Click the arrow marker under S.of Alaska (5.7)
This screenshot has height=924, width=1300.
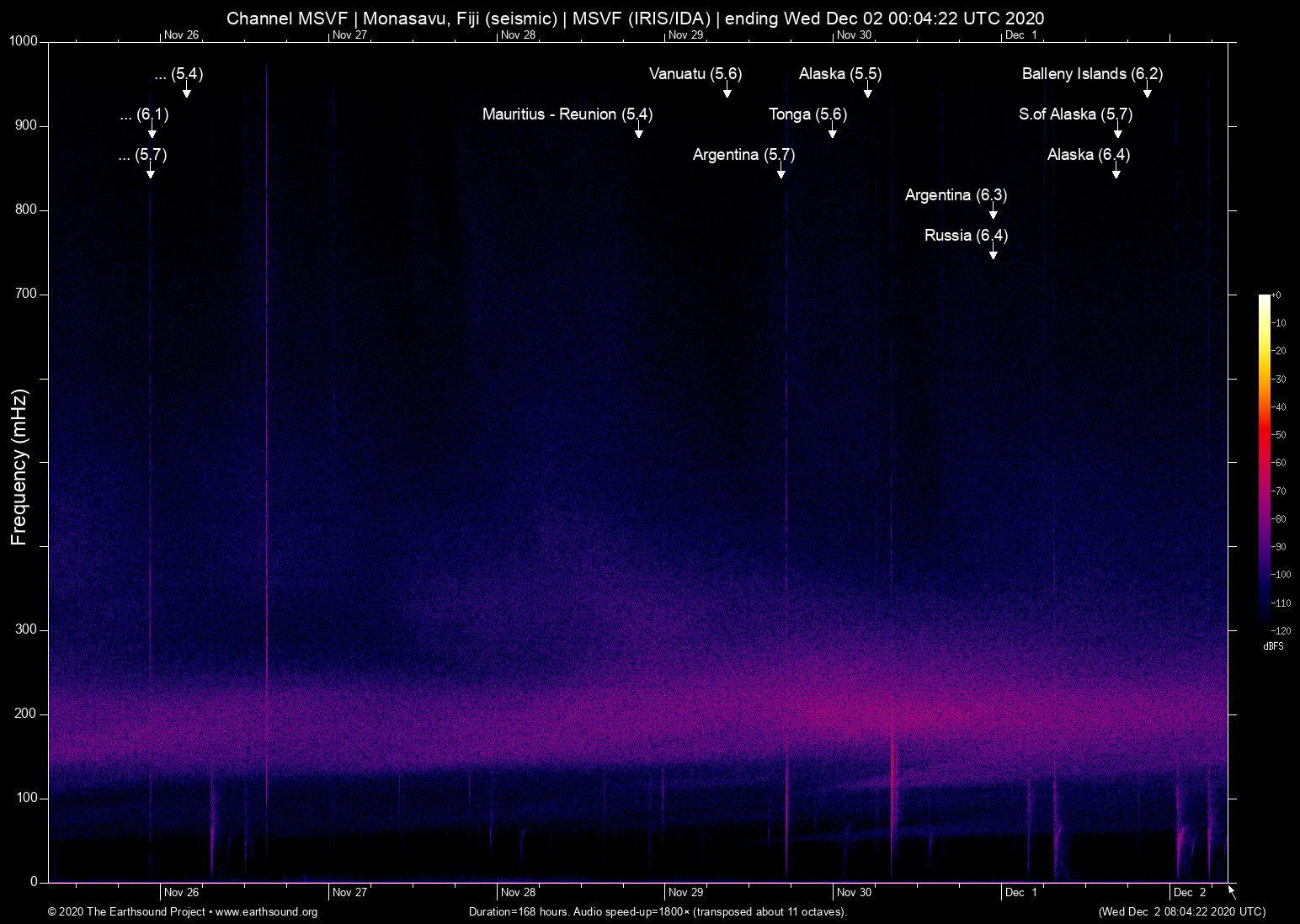point(1117,131)
